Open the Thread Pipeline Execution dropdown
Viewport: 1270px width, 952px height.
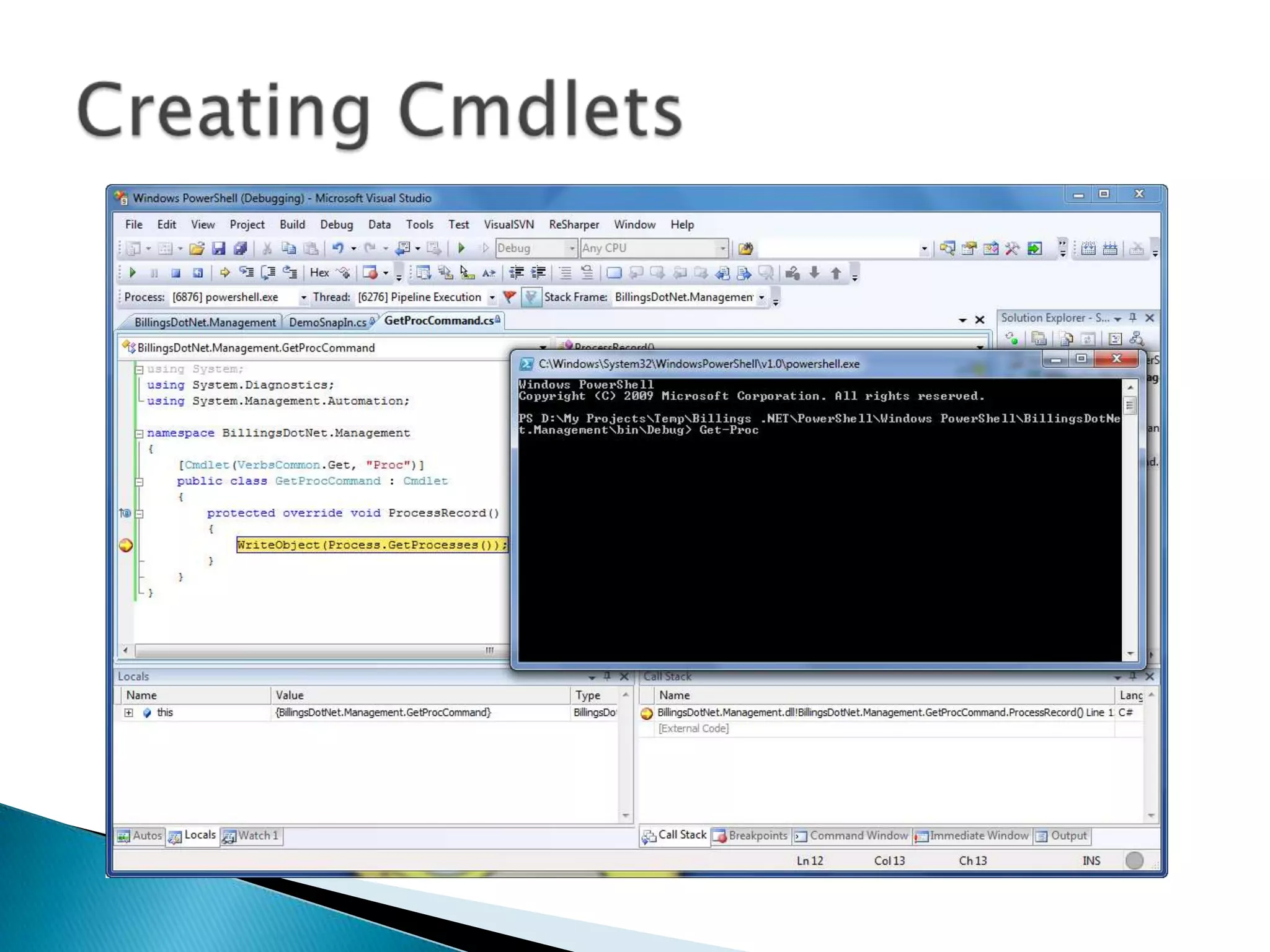point(492,297)
